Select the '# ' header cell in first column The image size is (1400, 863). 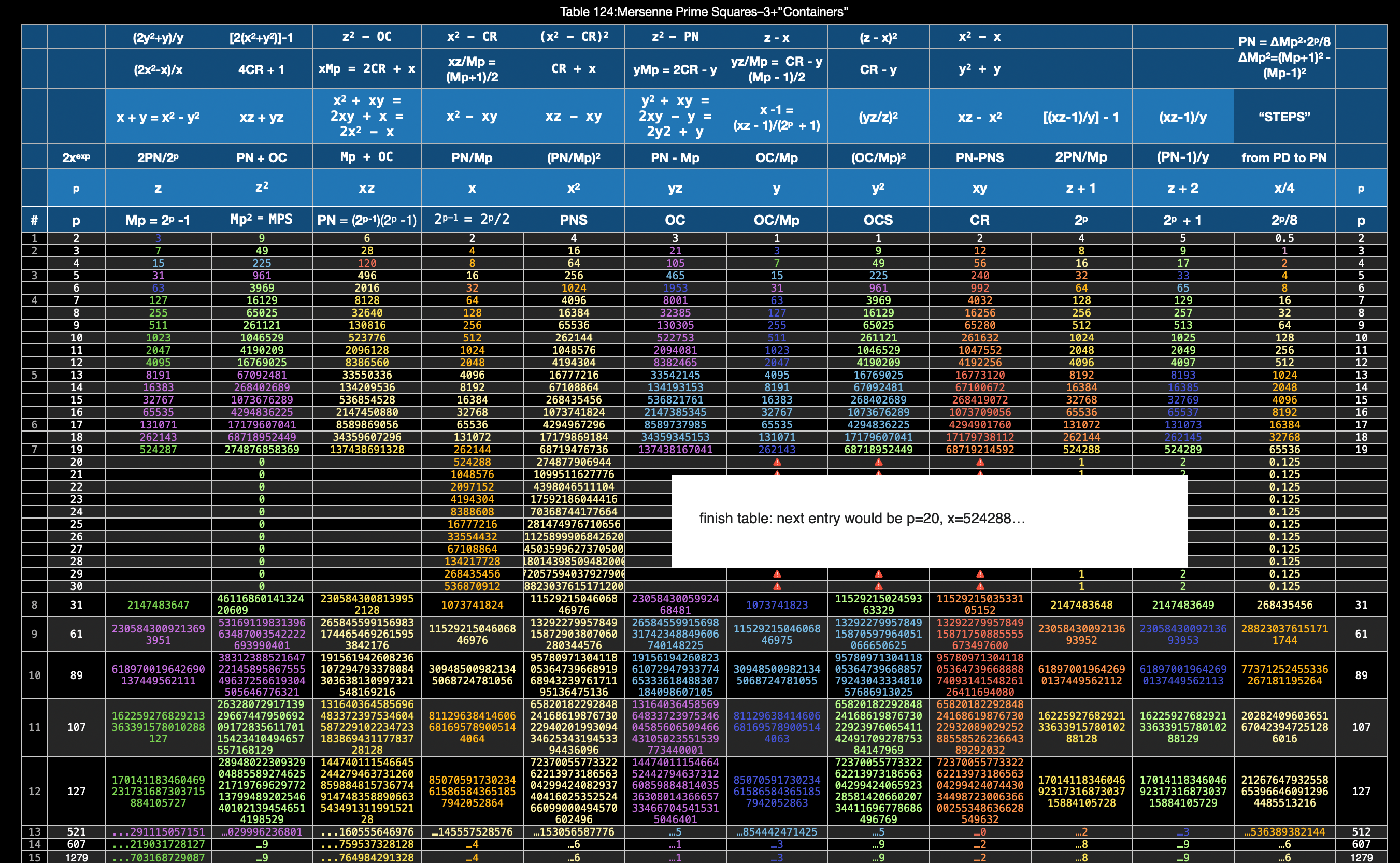[x=34, y=220]
